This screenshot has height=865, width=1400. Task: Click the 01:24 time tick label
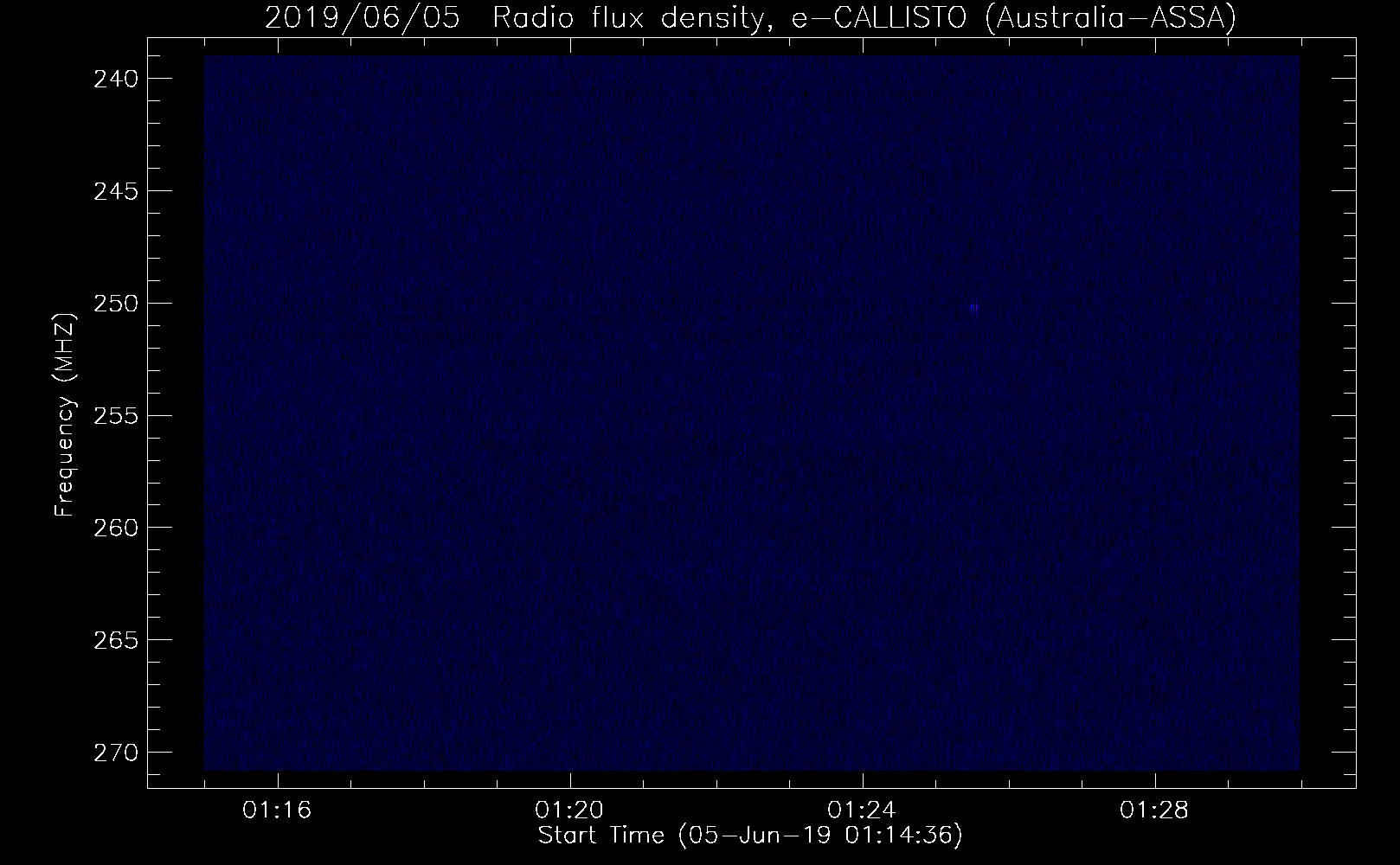(863, 811)
